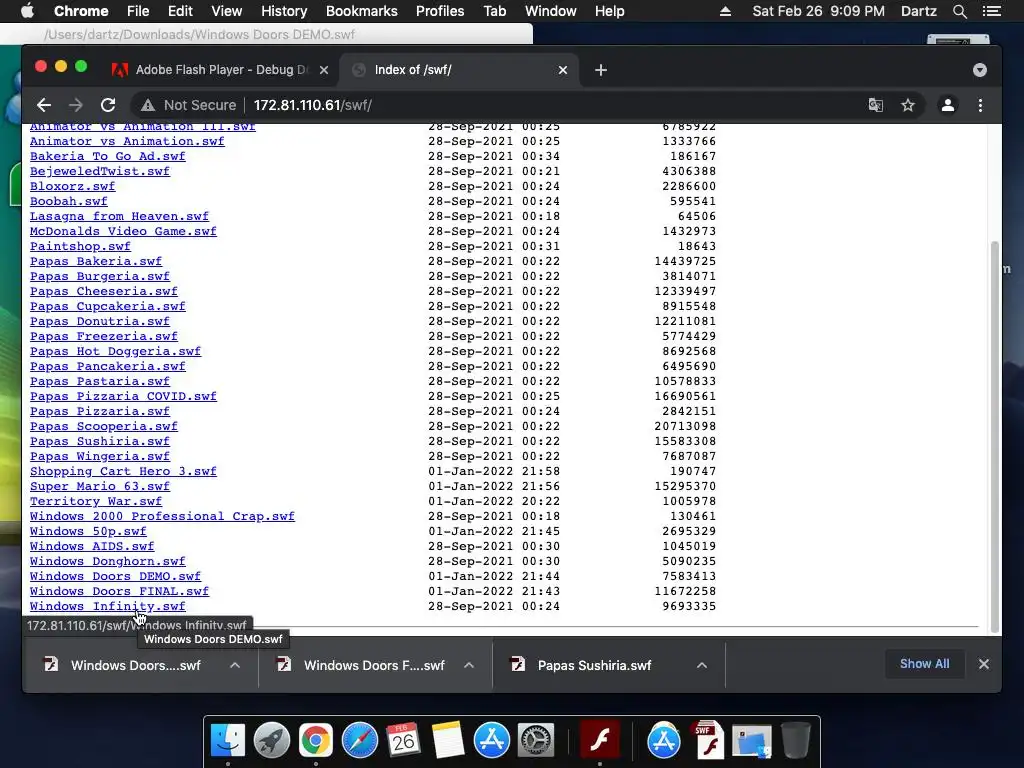Open the Windows Doors FINAL.swf link

click(119, 592)
